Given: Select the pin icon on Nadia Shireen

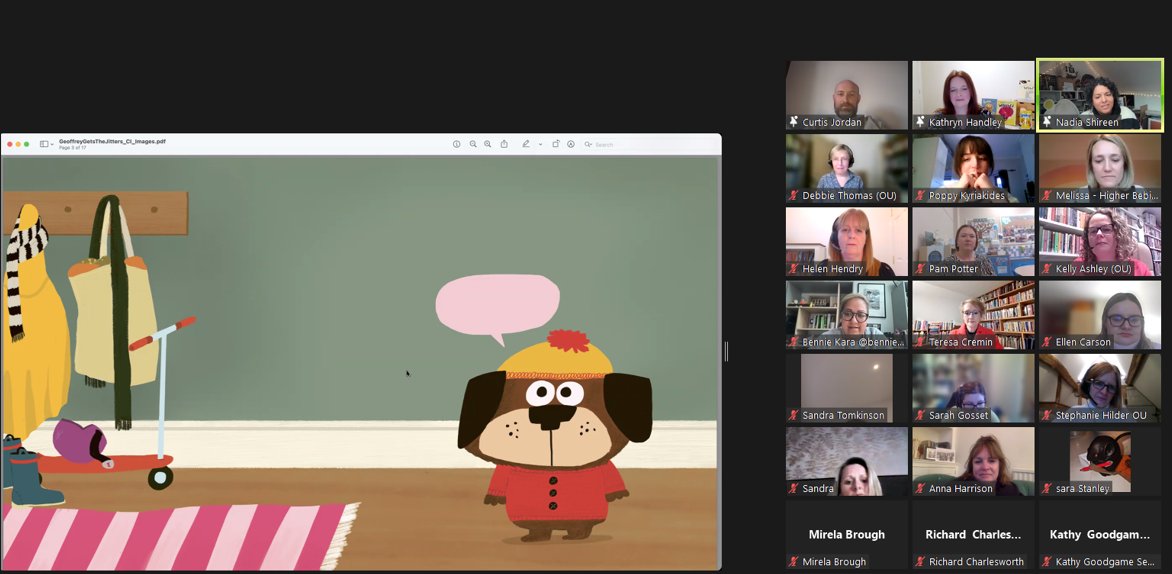Looking at the screenshot, I should 1047,121.
